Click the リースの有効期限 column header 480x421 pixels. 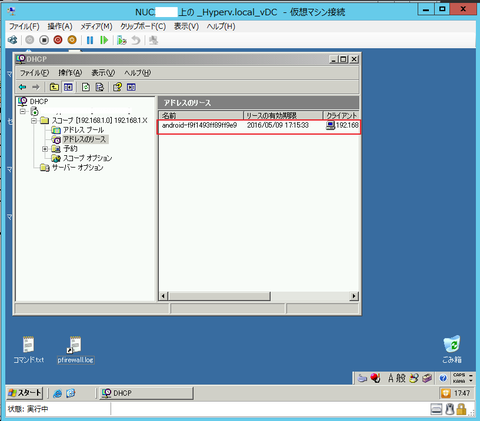pos(283,115)
